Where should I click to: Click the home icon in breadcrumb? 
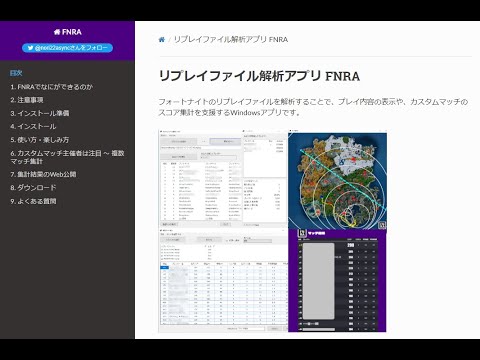[x=162, y=40]
